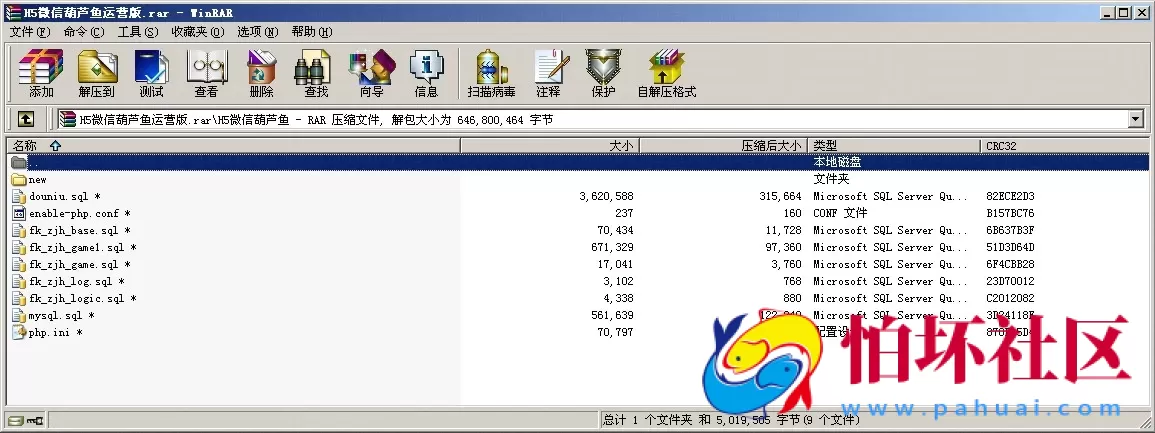The height and width of the screenshot is (433, 1155).
Task: Click the CRC32 value 23D70012
Action: [1010, 281]
